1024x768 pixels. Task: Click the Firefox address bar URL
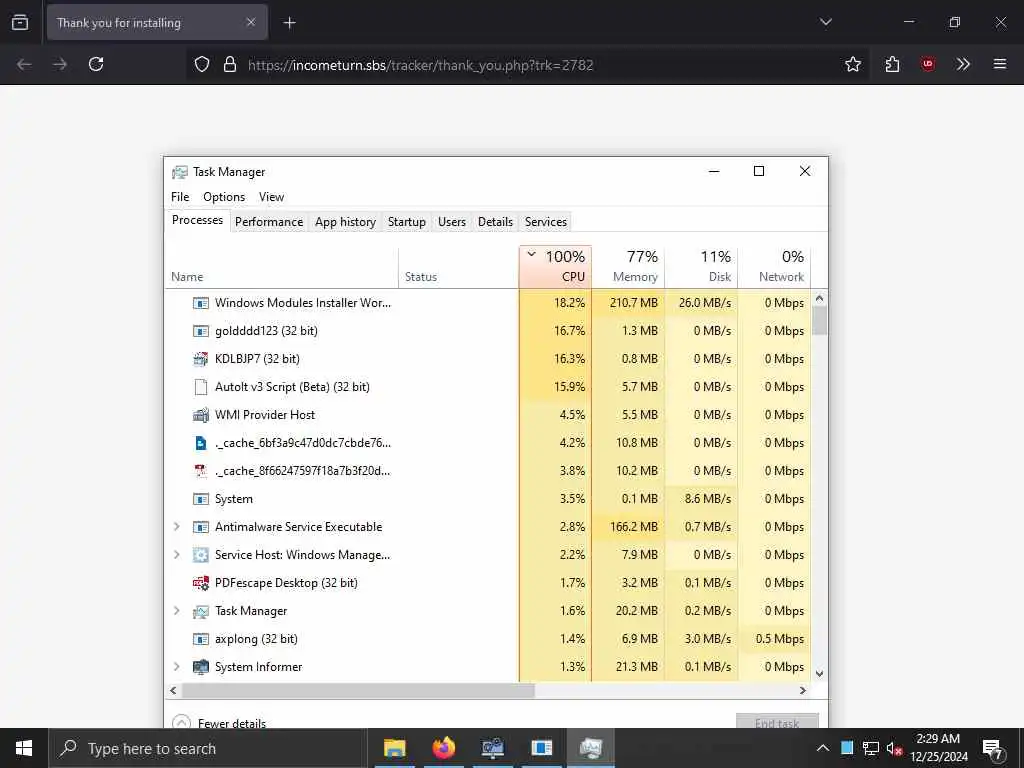421,65
